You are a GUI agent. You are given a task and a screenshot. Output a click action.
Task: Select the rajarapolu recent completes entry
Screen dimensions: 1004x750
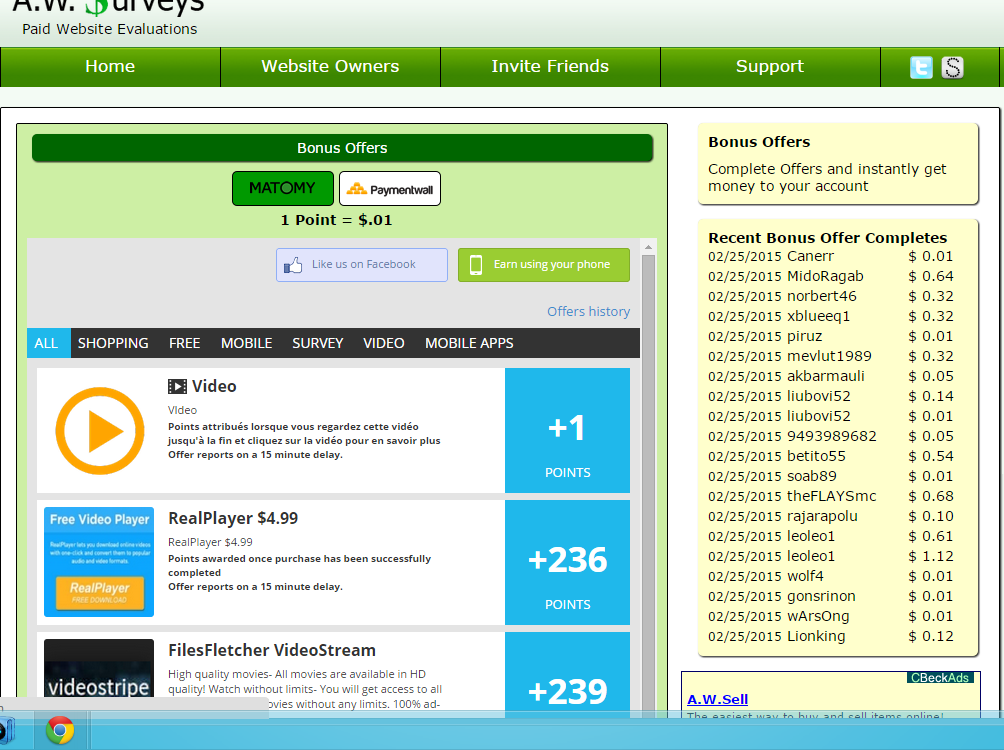[x=831, y=516]
